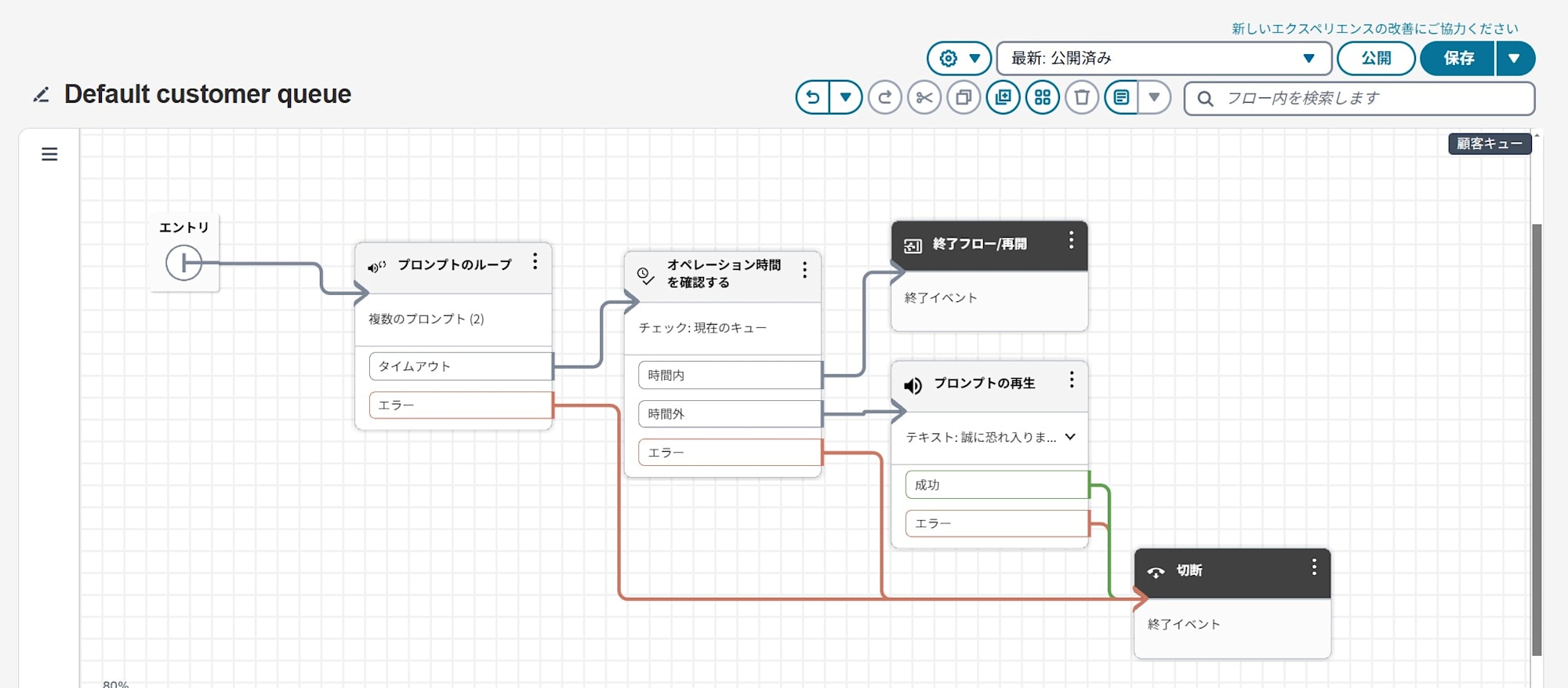The width and height of the screenshot is (1568, 688).
Task: Click the 切断 phone hang-up icon
Action: [x=1156, y=572]
